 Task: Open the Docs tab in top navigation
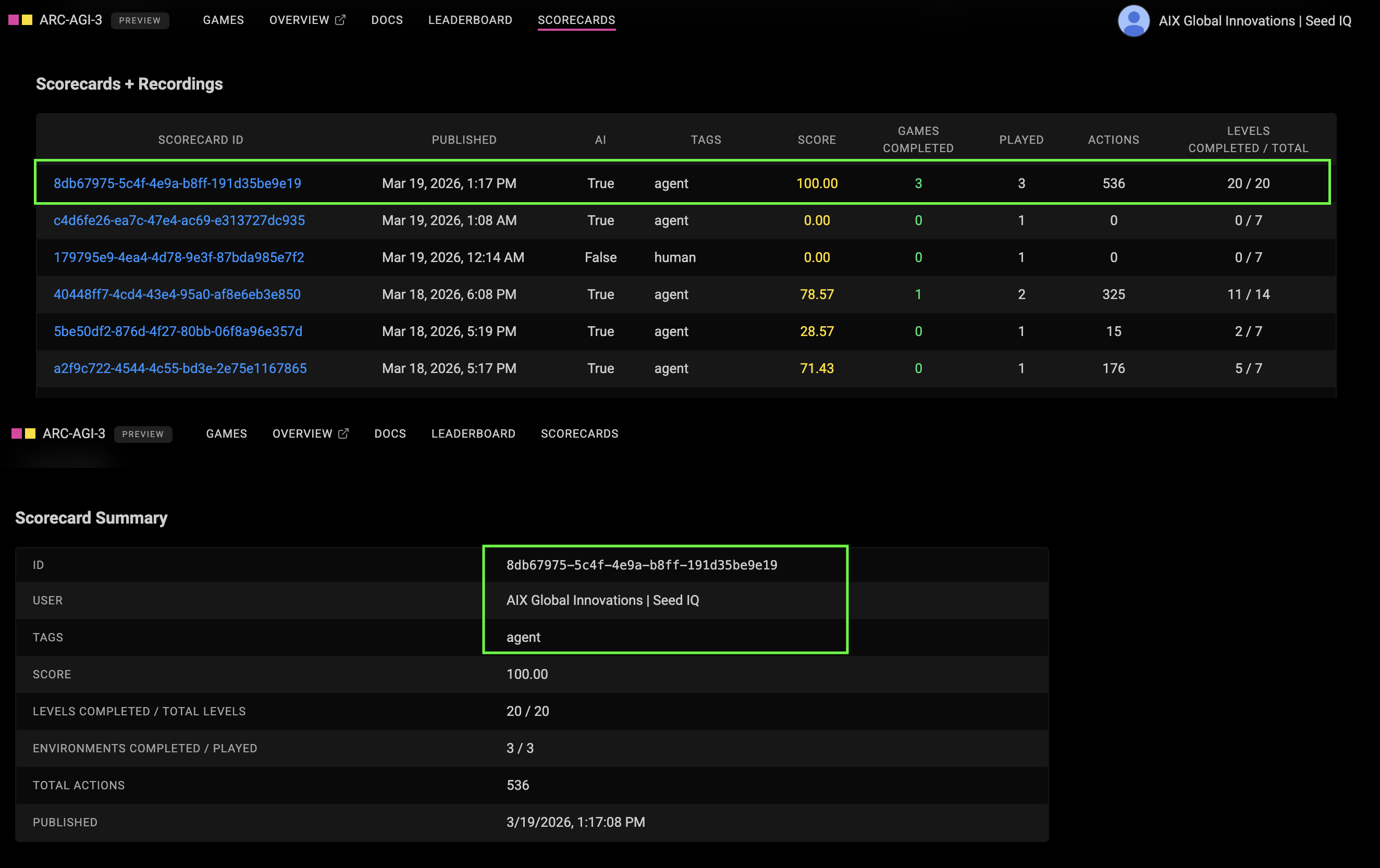[x=387, y=20]
